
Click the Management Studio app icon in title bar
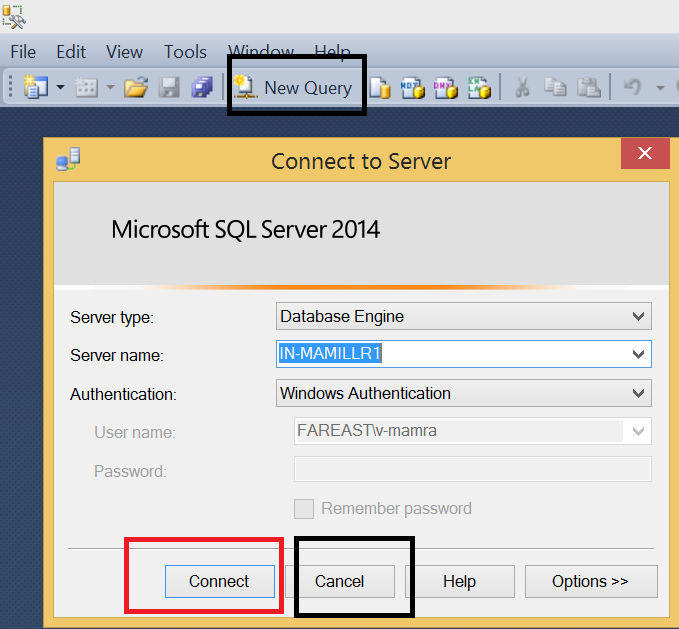pyautogui.click(x=14, y=16)
